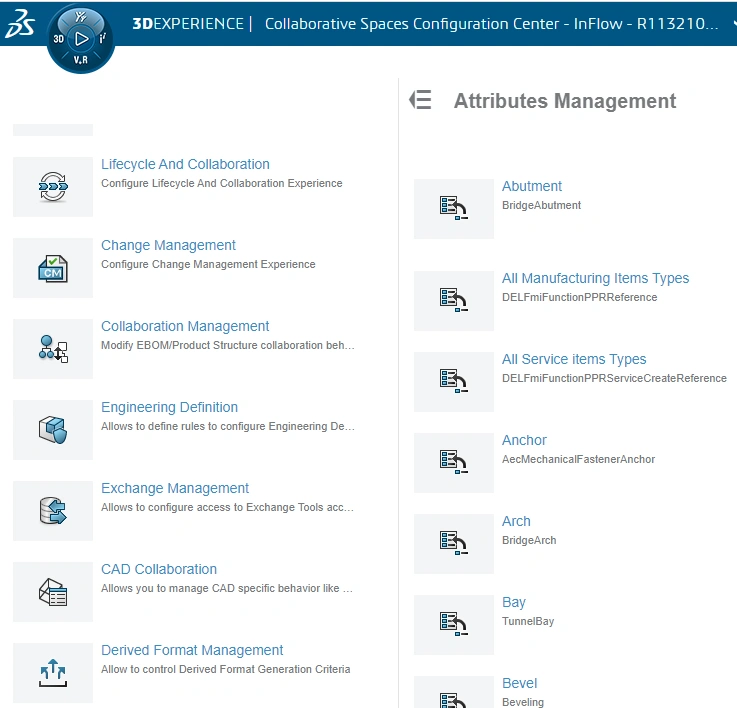This screenshot has height=708, width=737.
Task: Click the compass play button
Action: click(81, 39)
